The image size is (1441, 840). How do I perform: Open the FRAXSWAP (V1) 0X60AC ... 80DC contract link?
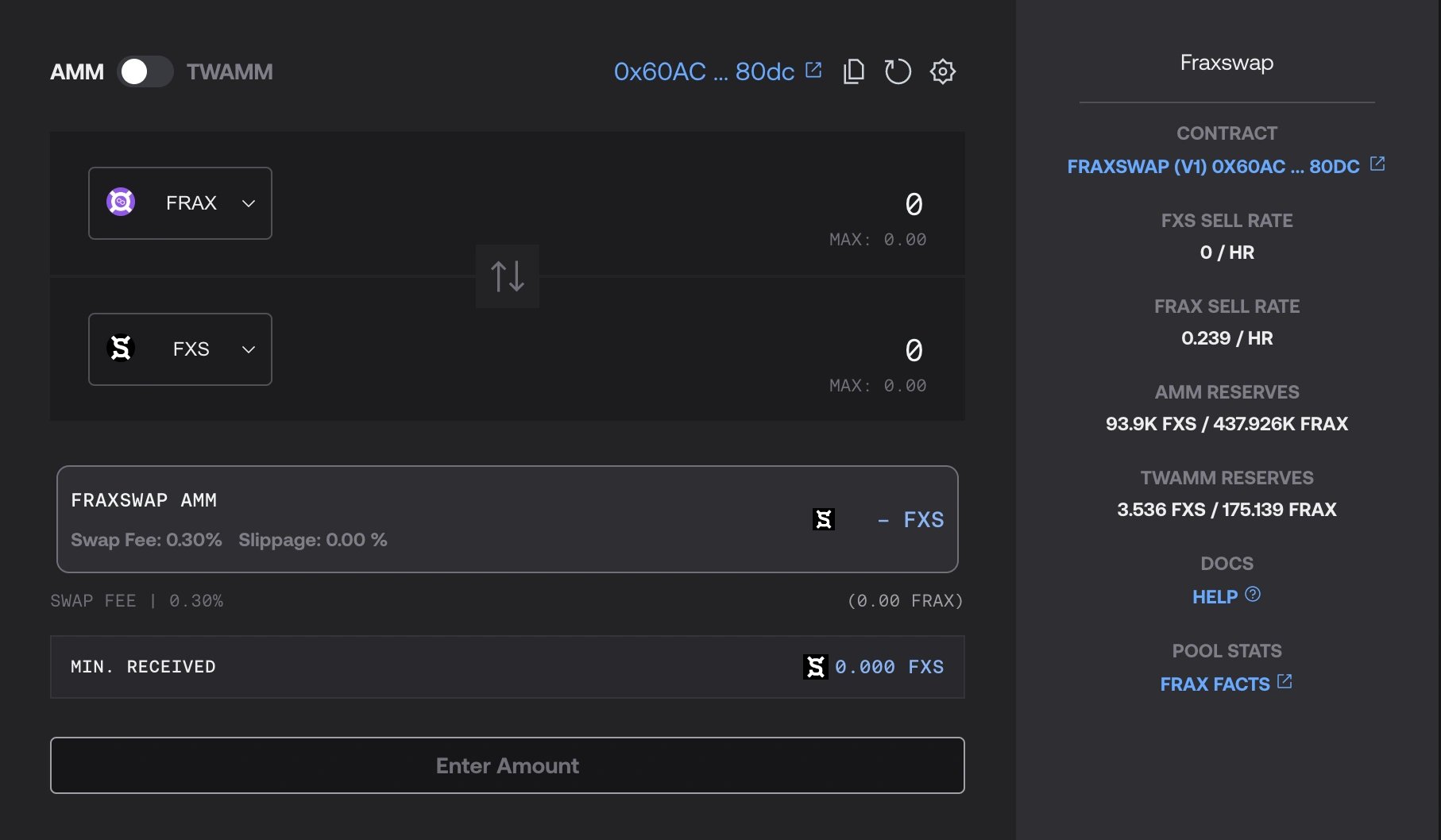tap(1213, 167)
